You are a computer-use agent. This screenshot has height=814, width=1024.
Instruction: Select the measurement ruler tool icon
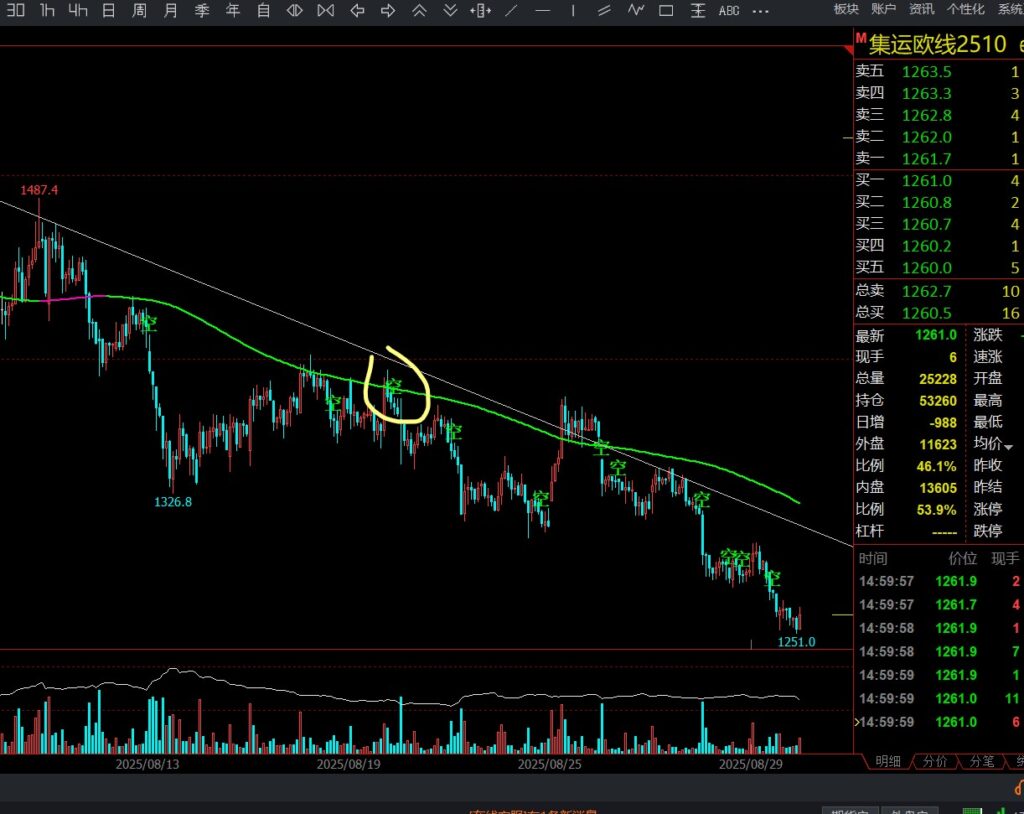(x=697, y=10)
